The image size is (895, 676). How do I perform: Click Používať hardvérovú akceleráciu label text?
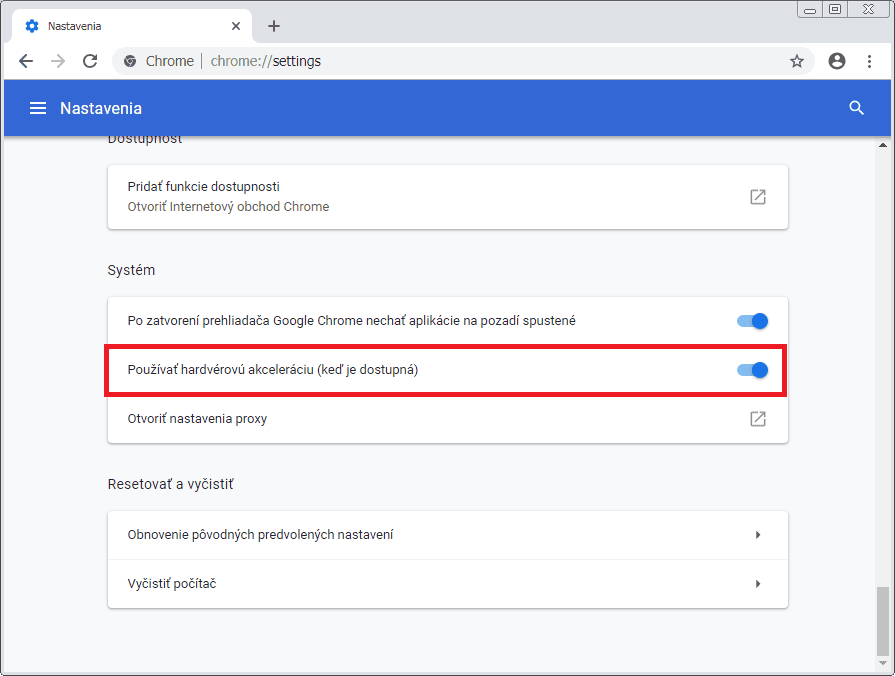click(x=273, y=370)
